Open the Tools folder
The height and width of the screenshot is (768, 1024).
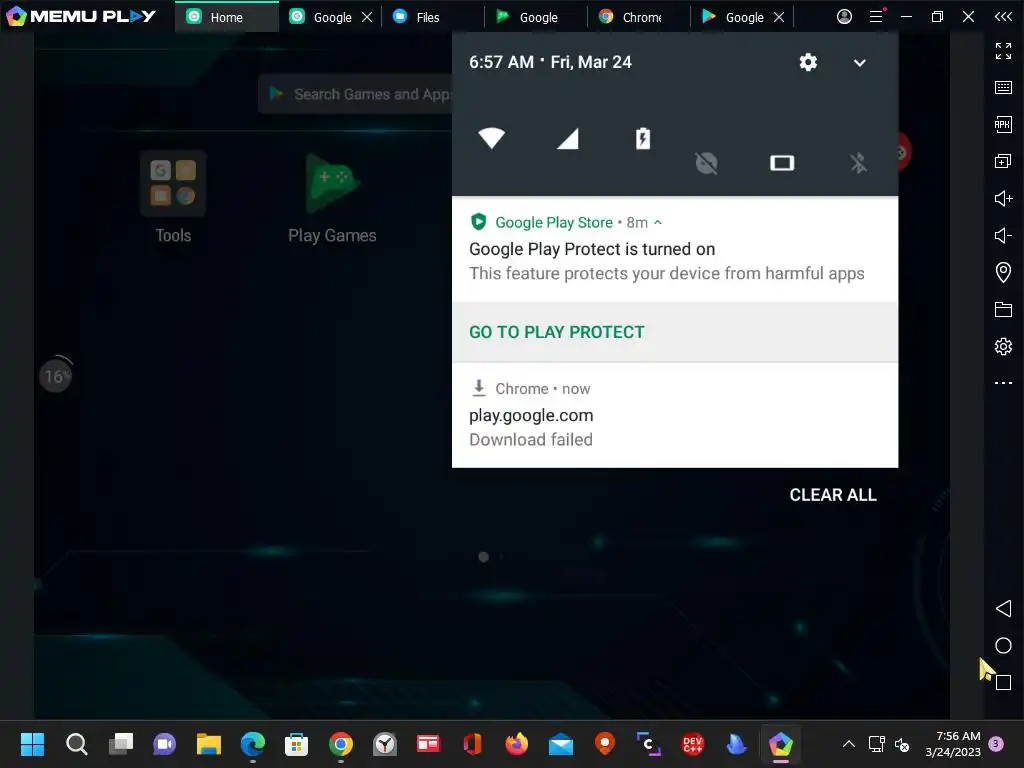tap(173, 197)
